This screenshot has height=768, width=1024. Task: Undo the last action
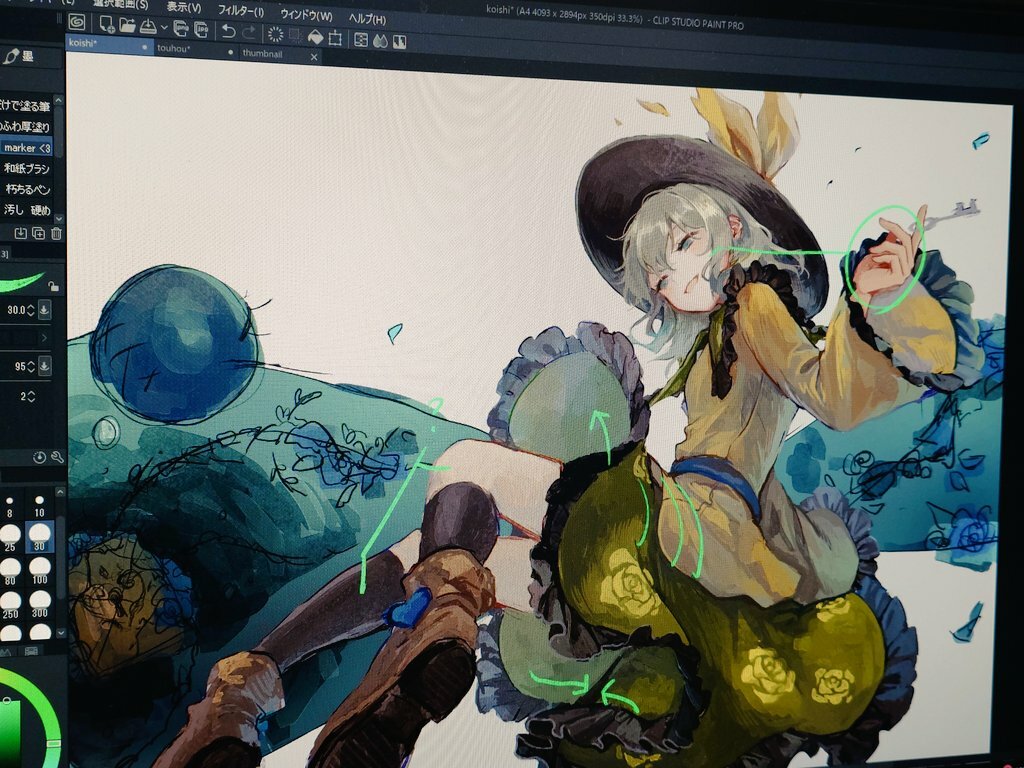coord(228,31)
